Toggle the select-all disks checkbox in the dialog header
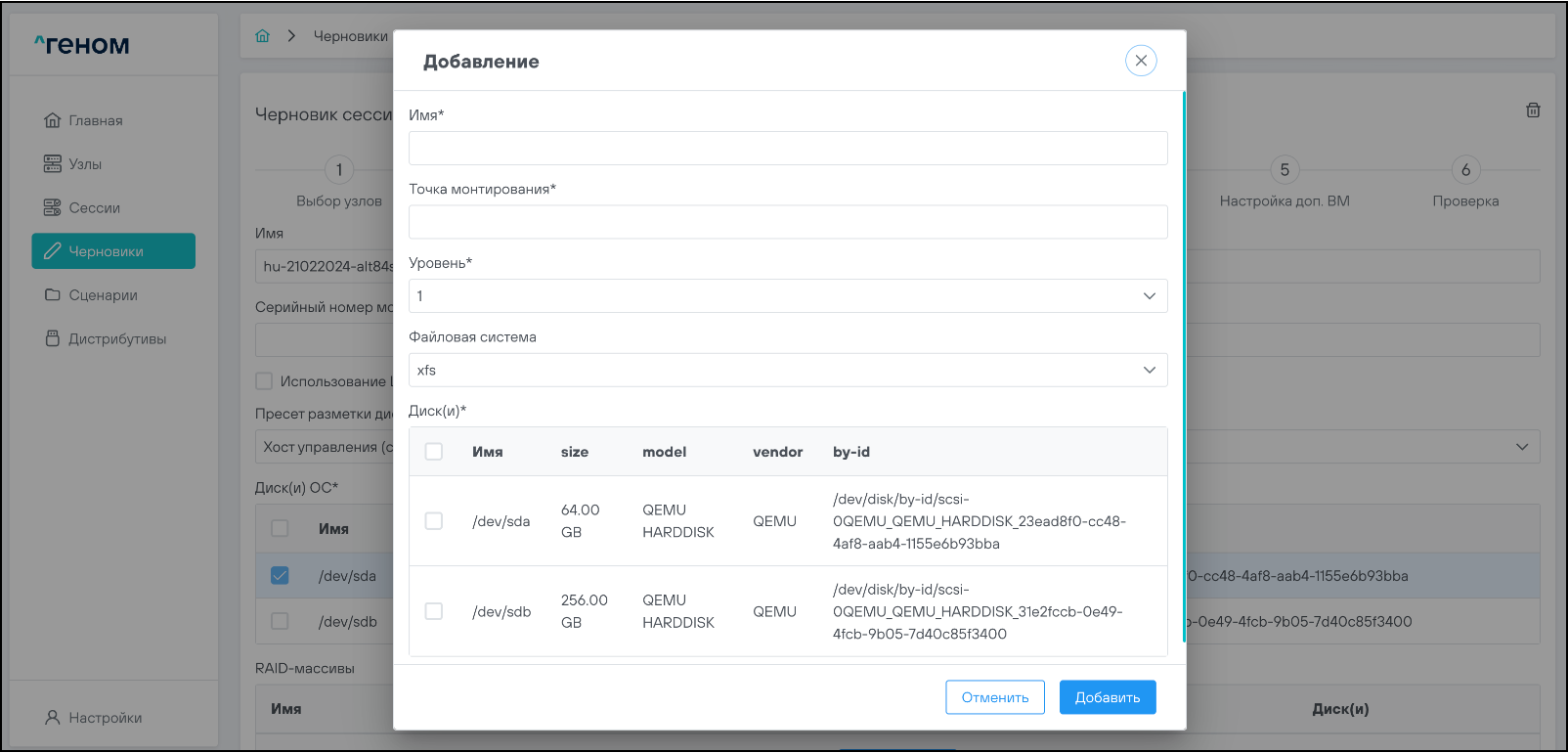1568x753 pixels. pyautogui.click(x=434, y=452)
